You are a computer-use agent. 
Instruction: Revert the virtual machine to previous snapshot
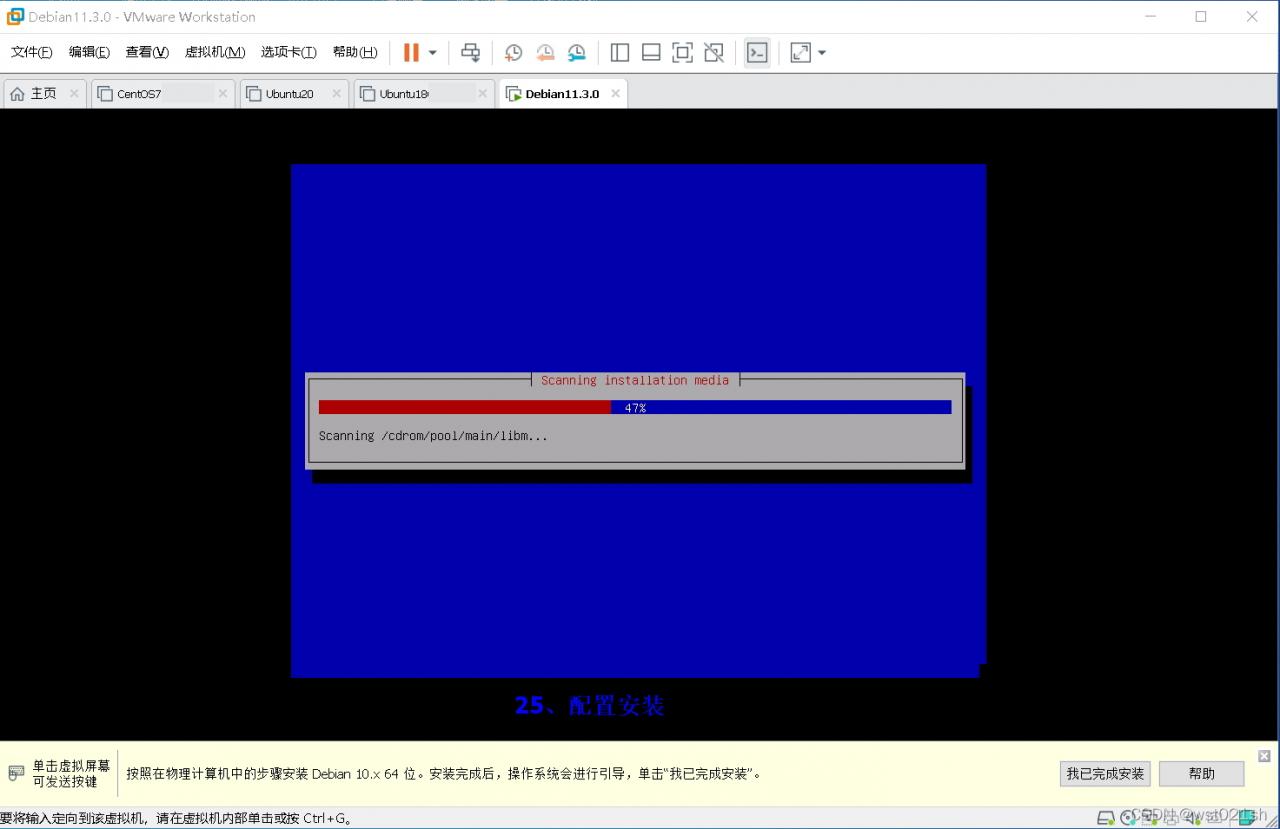coord(545,53)
